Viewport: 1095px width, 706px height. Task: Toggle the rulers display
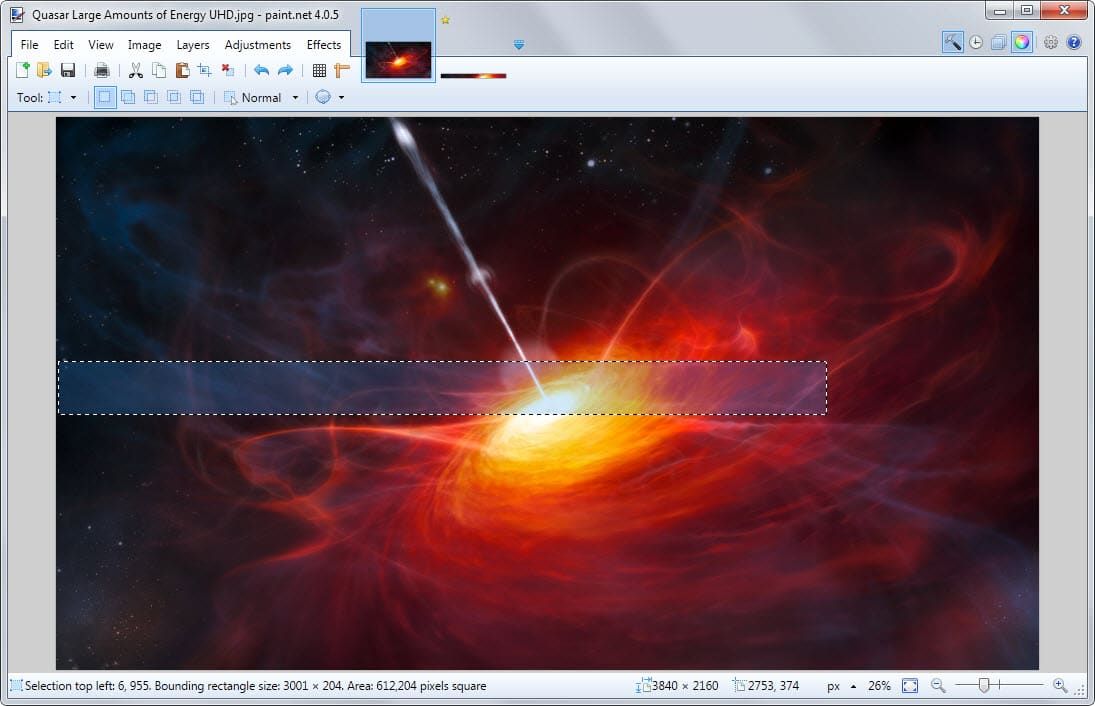342,70
